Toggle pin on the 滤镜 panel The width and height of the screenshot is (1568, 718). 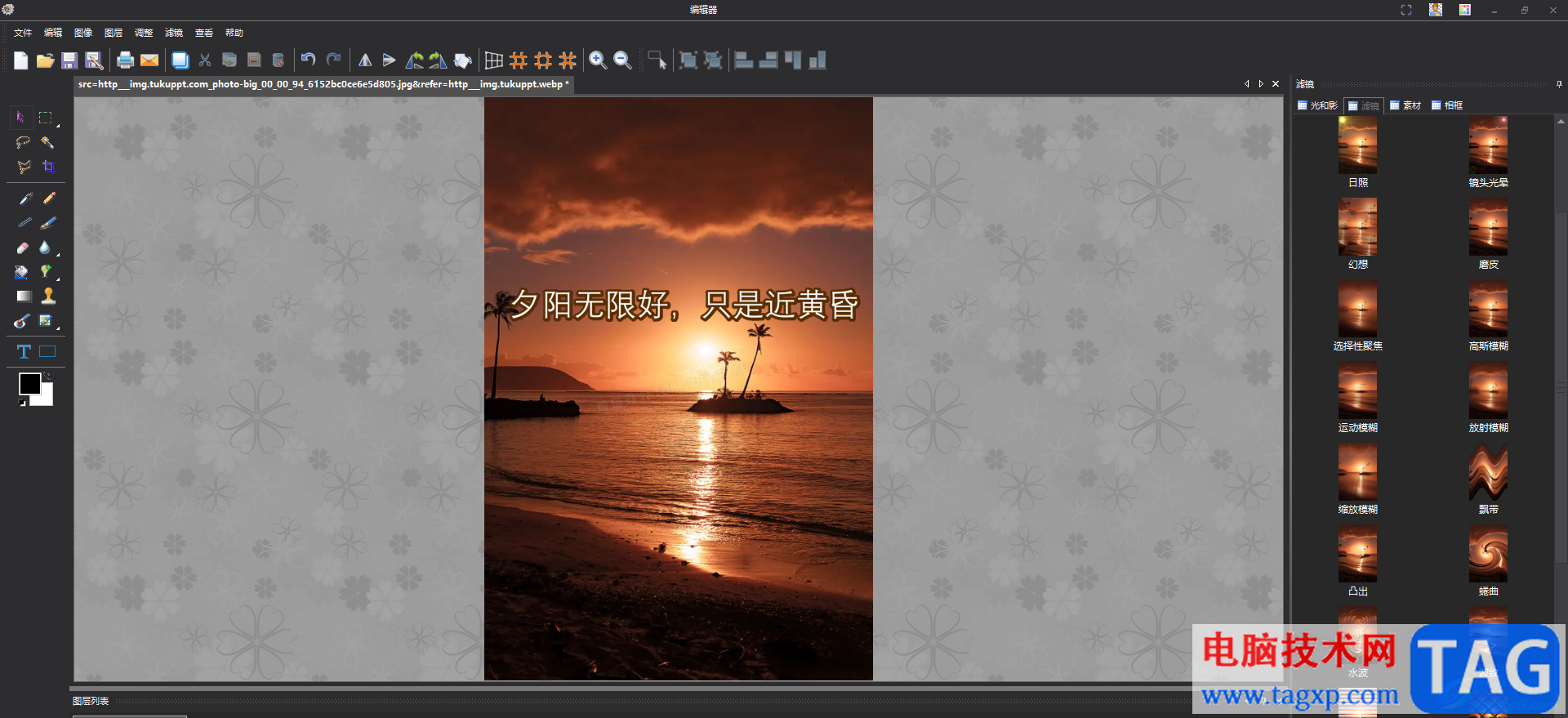[1559, 84]
